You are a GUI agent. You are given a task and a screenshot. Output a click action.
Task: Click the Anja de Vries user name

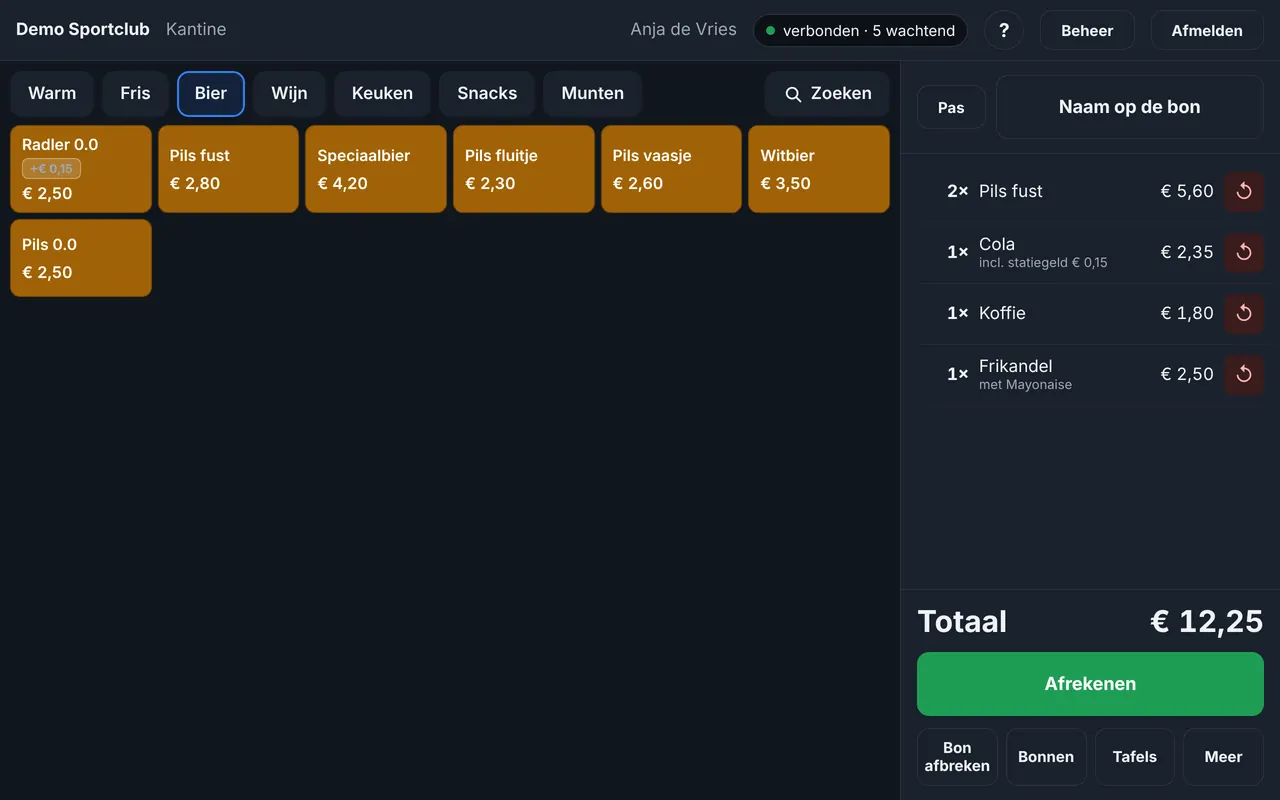pos(683,29)
